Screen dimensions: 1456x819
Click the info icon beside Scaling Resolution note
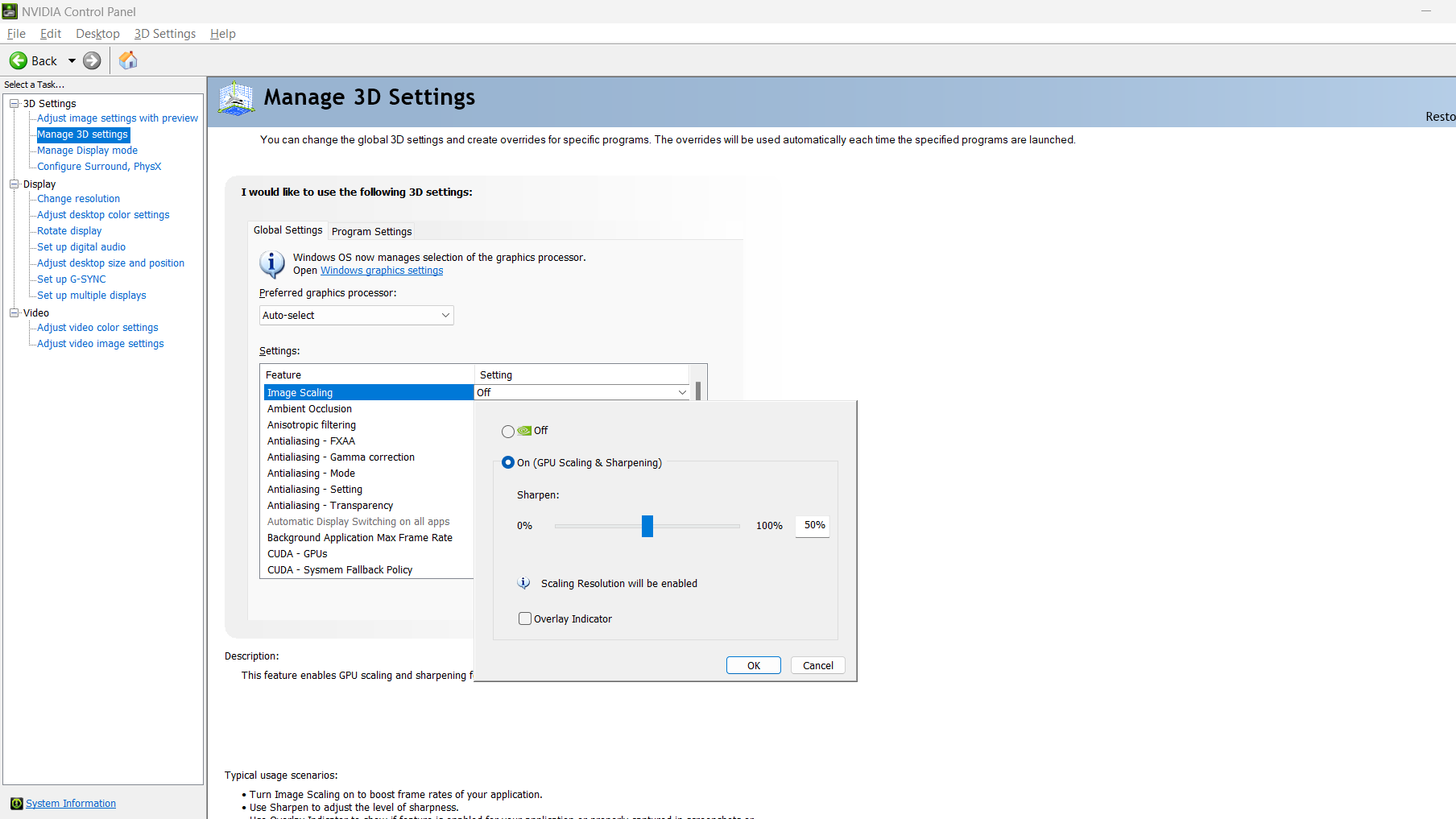[x=523, y=583]
